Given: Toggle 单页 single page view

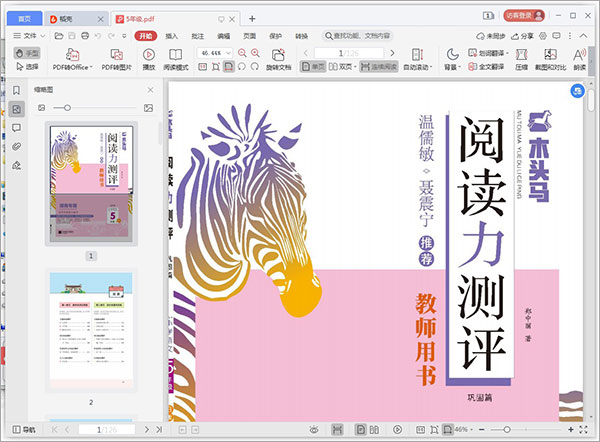Looking at the screenshot, I should click(x=314, y=66).
